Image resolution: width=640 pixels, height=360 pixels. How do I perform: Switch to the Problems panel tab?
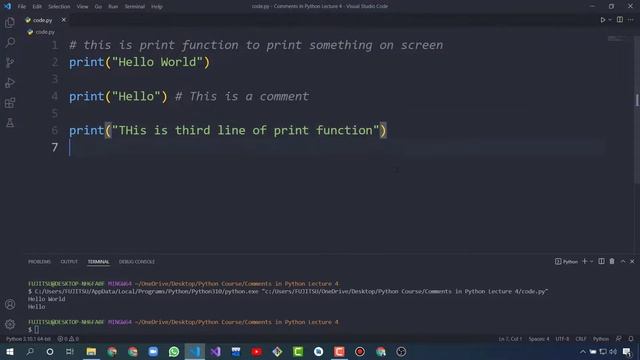[x=39, y=262]
